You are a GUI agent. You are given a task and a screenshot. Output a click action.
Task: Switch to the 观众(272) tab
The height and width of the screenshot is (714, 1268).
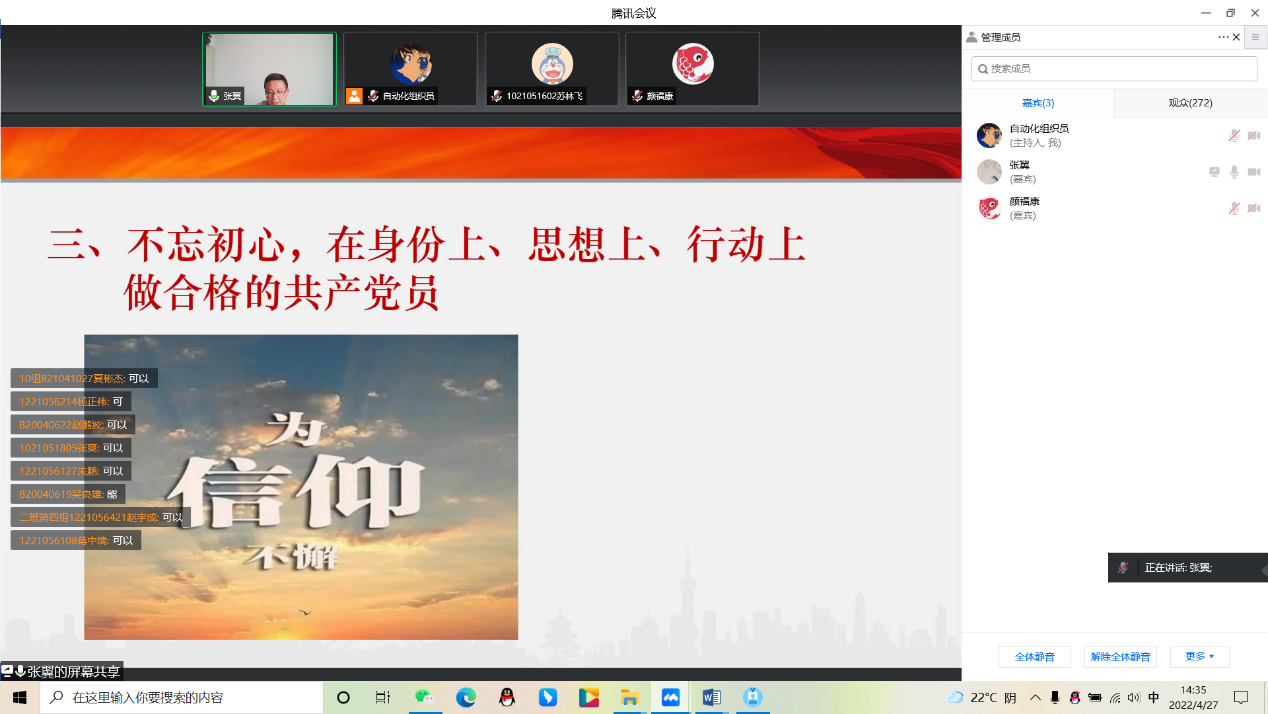click(1190, 103)
